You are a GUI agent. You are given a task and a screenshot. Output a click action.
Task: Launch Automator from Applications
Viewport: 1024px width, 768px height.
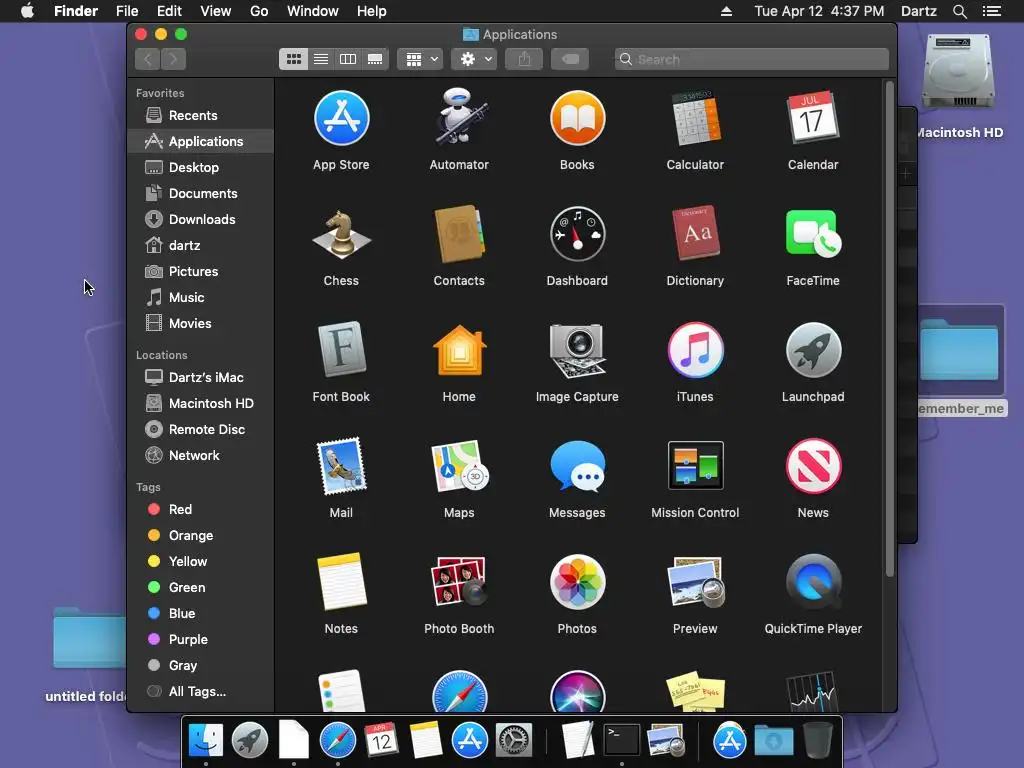point(459,118)
